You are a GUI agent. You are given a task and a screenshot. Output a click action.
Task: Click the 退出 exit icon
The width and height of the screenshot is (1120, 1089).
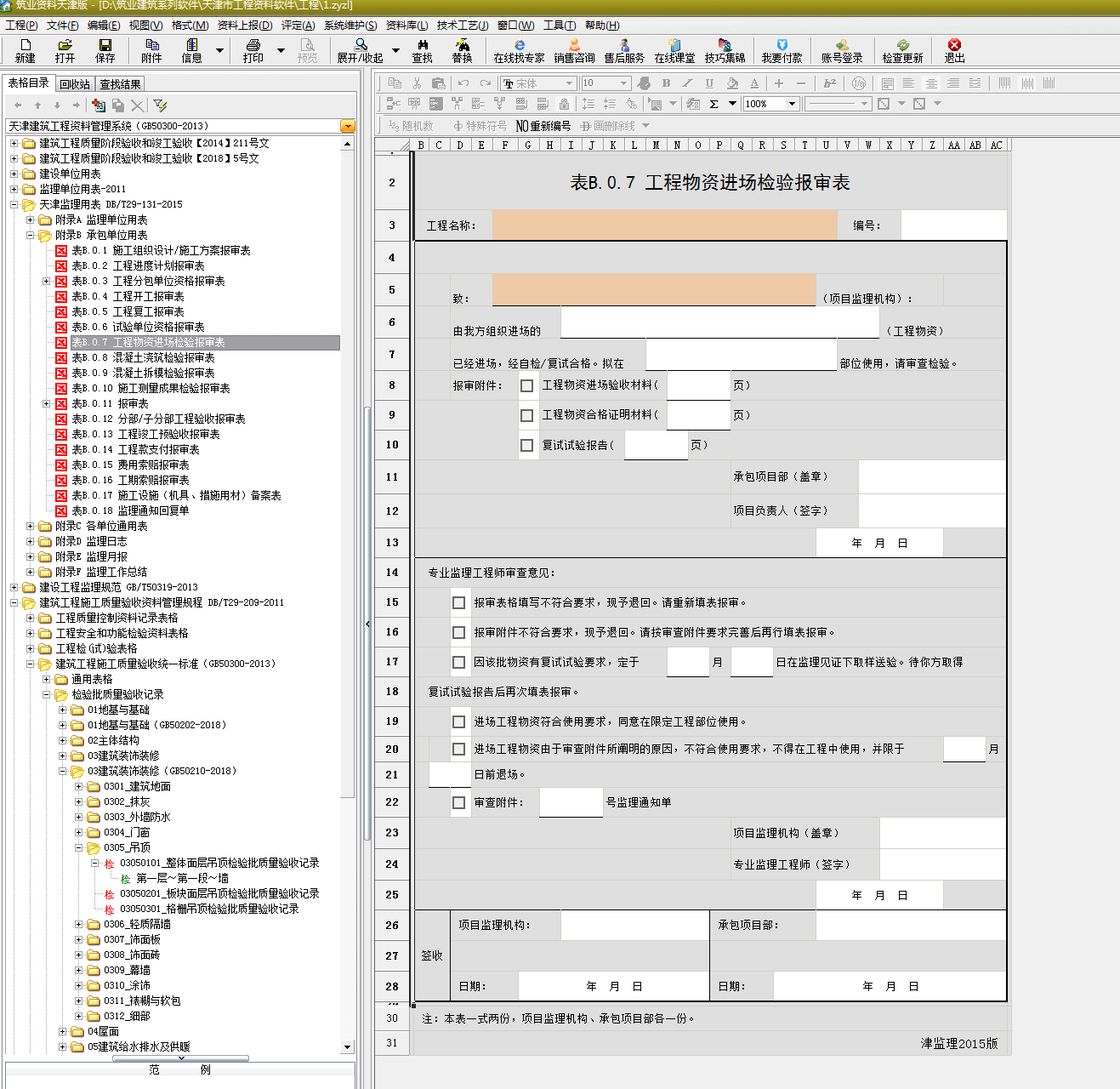tap(954, 50)
